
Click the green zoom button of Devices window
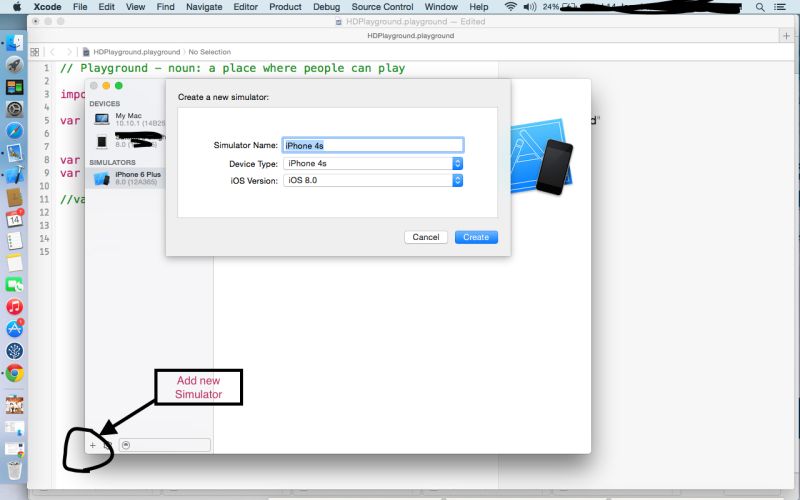point(119,86)
